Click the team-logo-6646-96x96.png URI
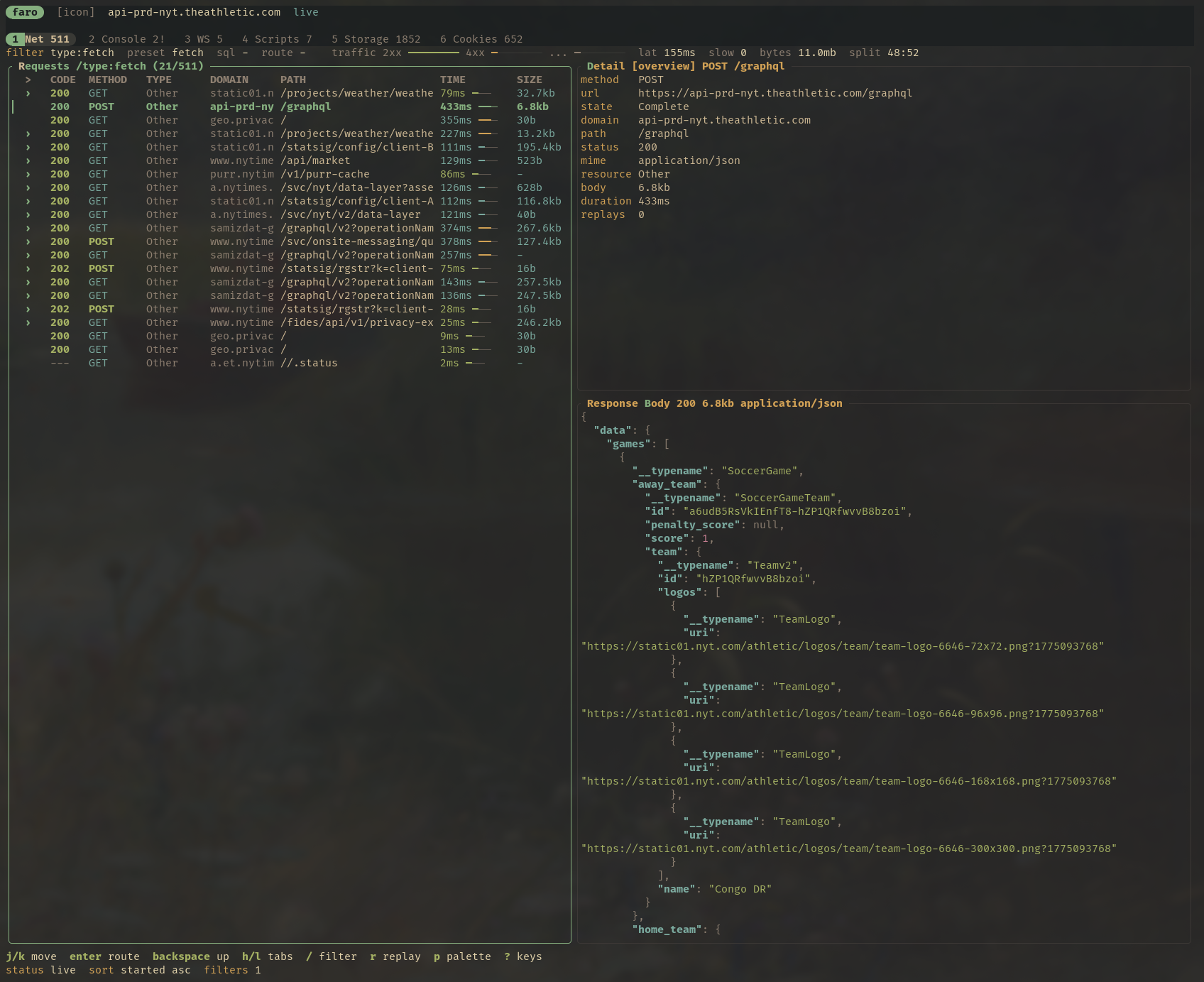 (x=843, y=714)
